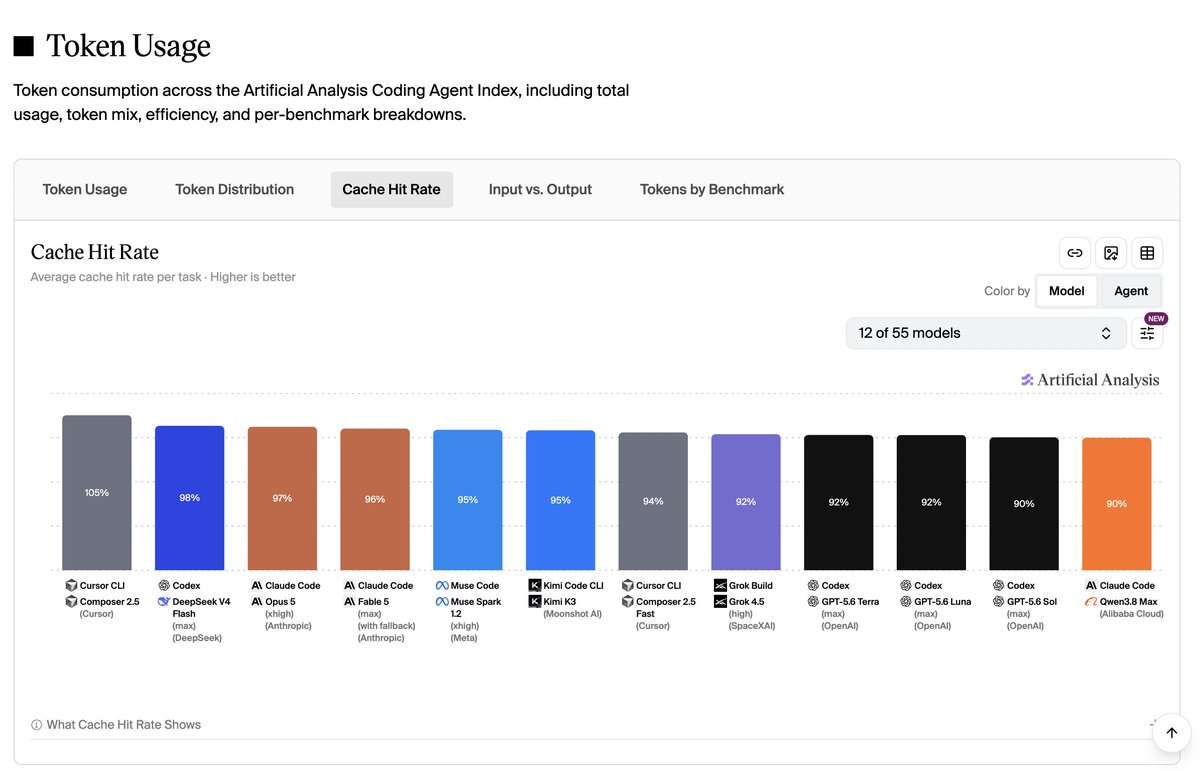The width and height of the screenshot is (1200, 771).
Task: Click the Muse Spark 1.2 model label
Action: [475, 608]
